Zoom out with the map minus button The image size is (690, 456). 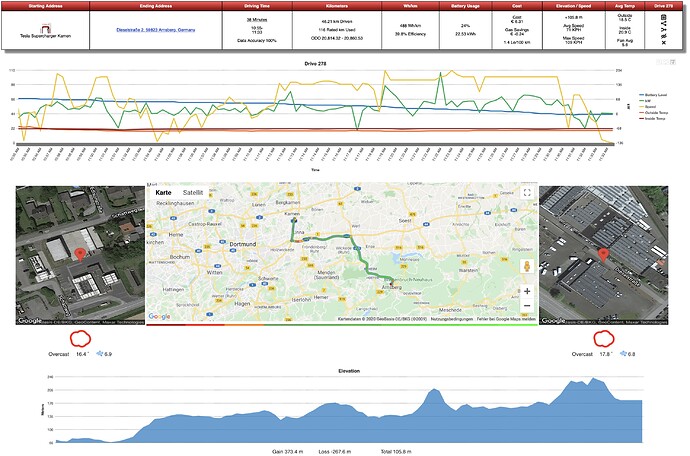pyautogui.click(x=527, y=306)
